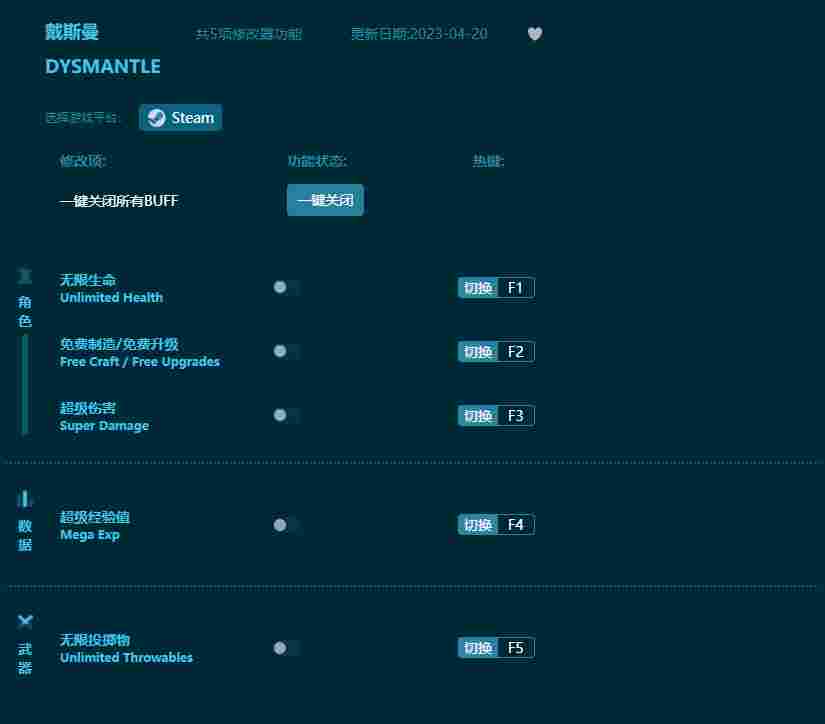The width and height of the screenshot is (825, 724).
Task: Enable Mega Exp toggle
Action: tap(287, 525)
